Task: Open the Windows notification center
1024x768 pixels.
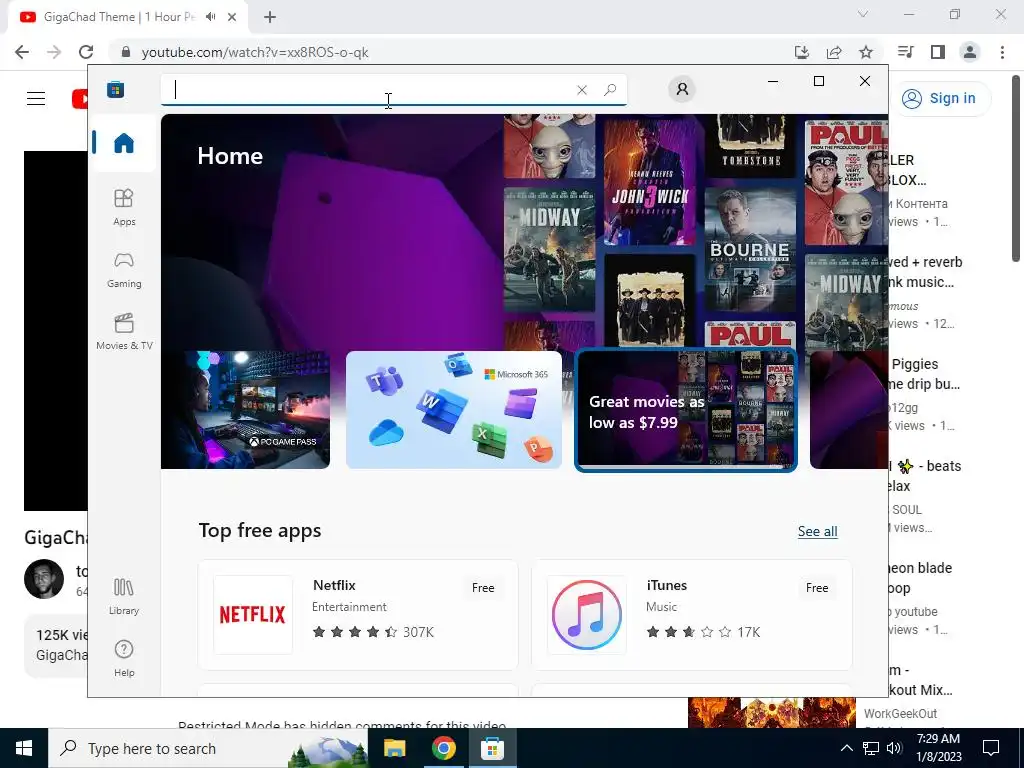Action: click(991, 748)
